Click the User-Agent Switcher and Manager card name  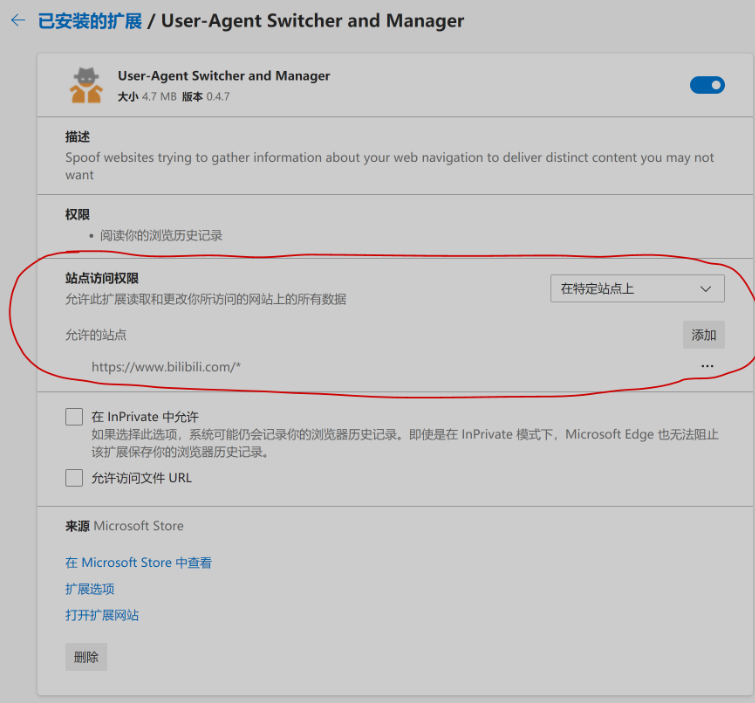click(x=224, y=76)
